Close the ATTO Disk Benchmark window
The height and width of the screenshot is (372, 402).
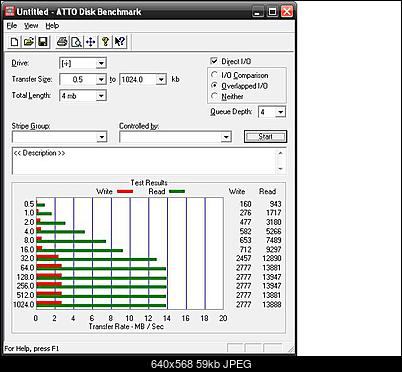[287, 12]
